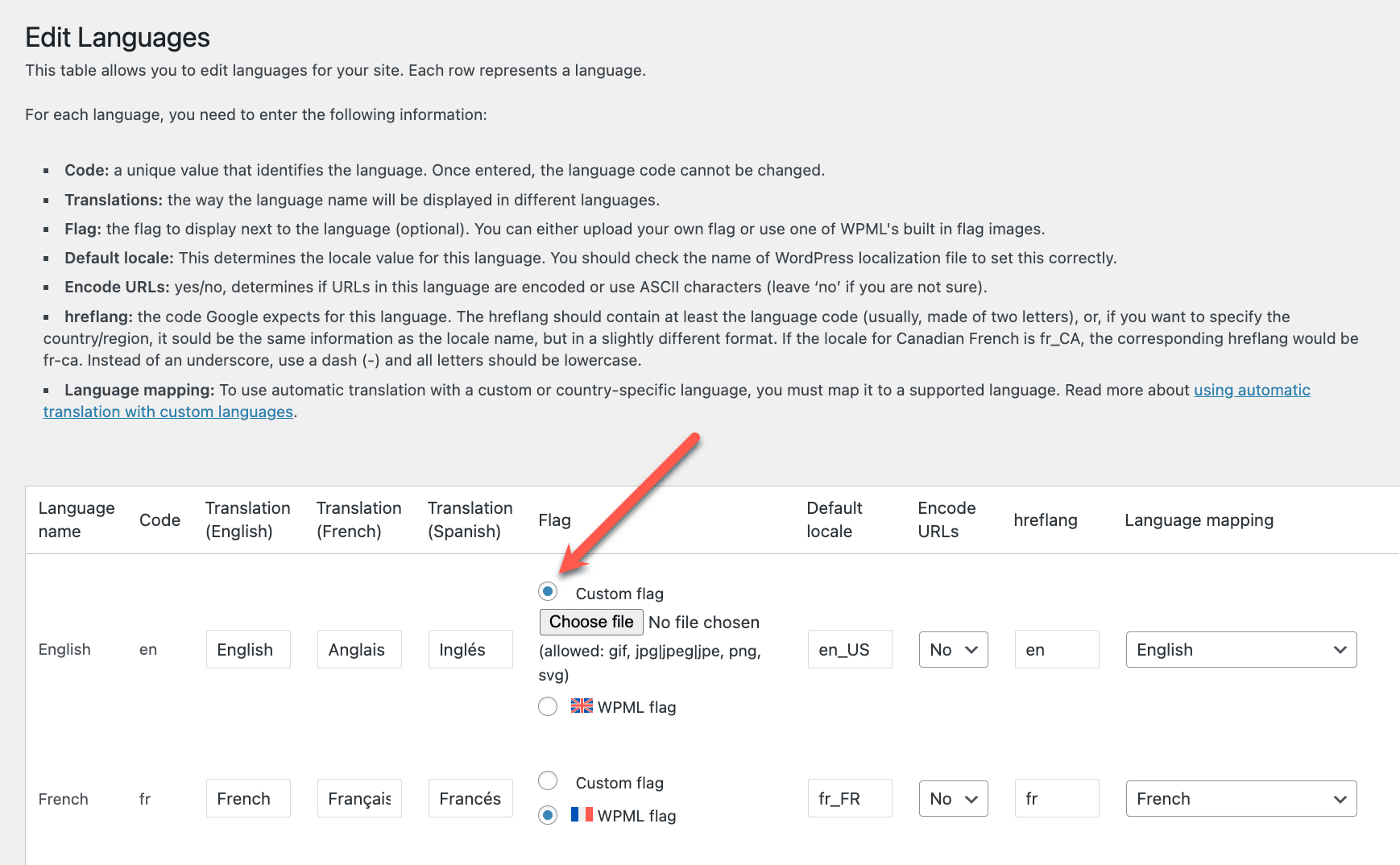Edit the fr_FR default locale field
The width and height of the screenshot is (1400, 865).
tap(849, 798)
